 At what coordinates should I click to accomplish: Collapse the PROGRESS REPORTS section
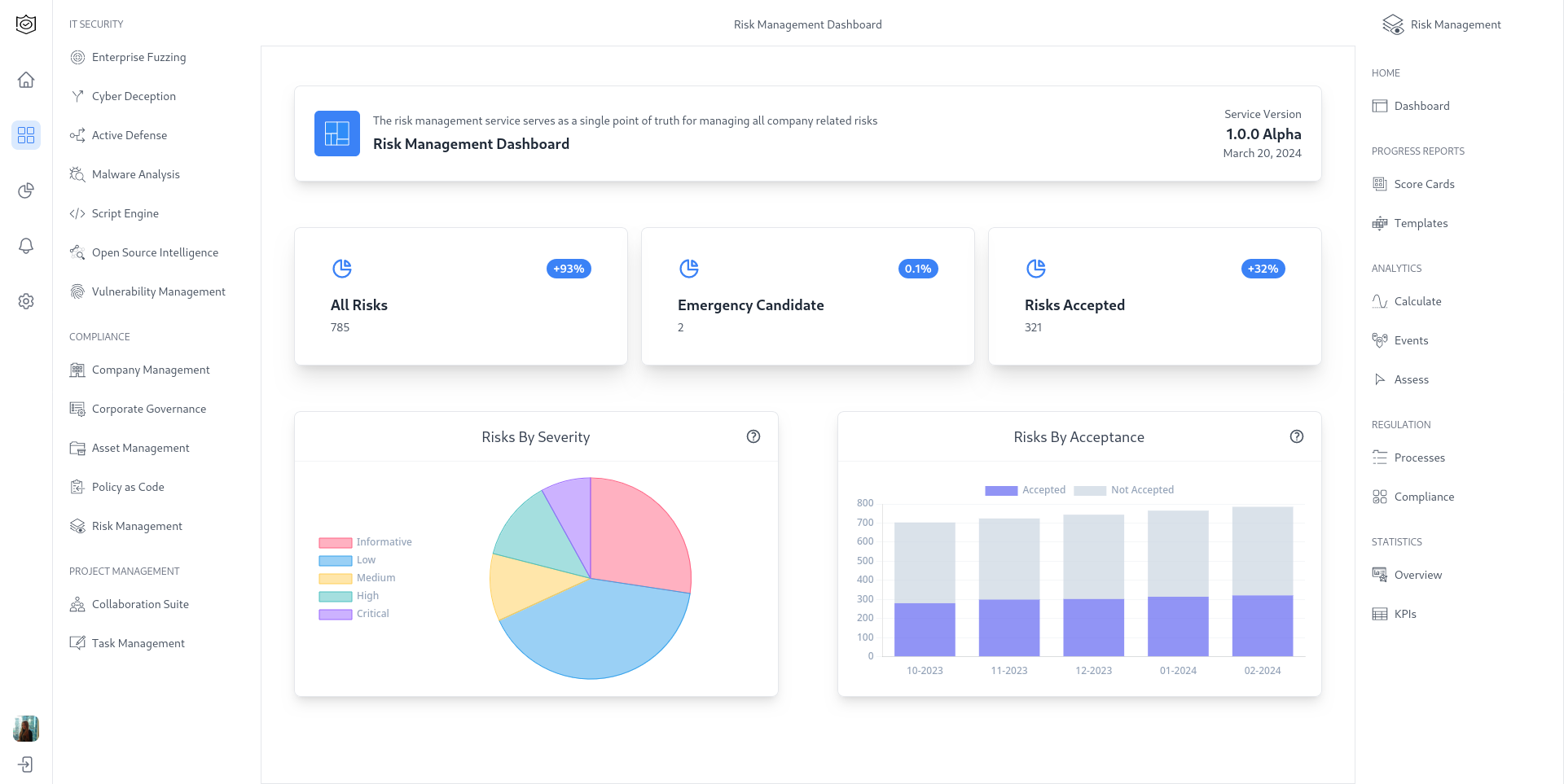[1418, 151]
